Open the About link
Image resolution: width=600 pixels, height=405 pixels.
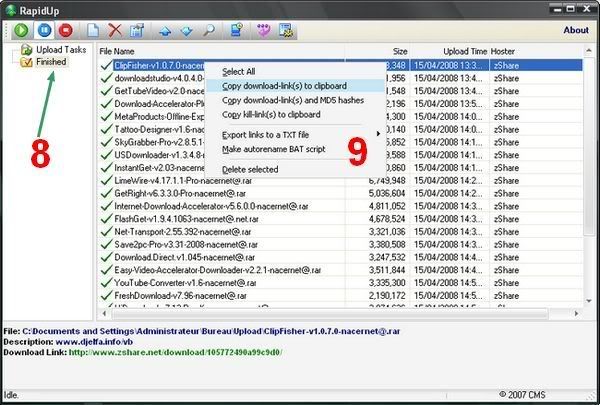click(576, 30)
